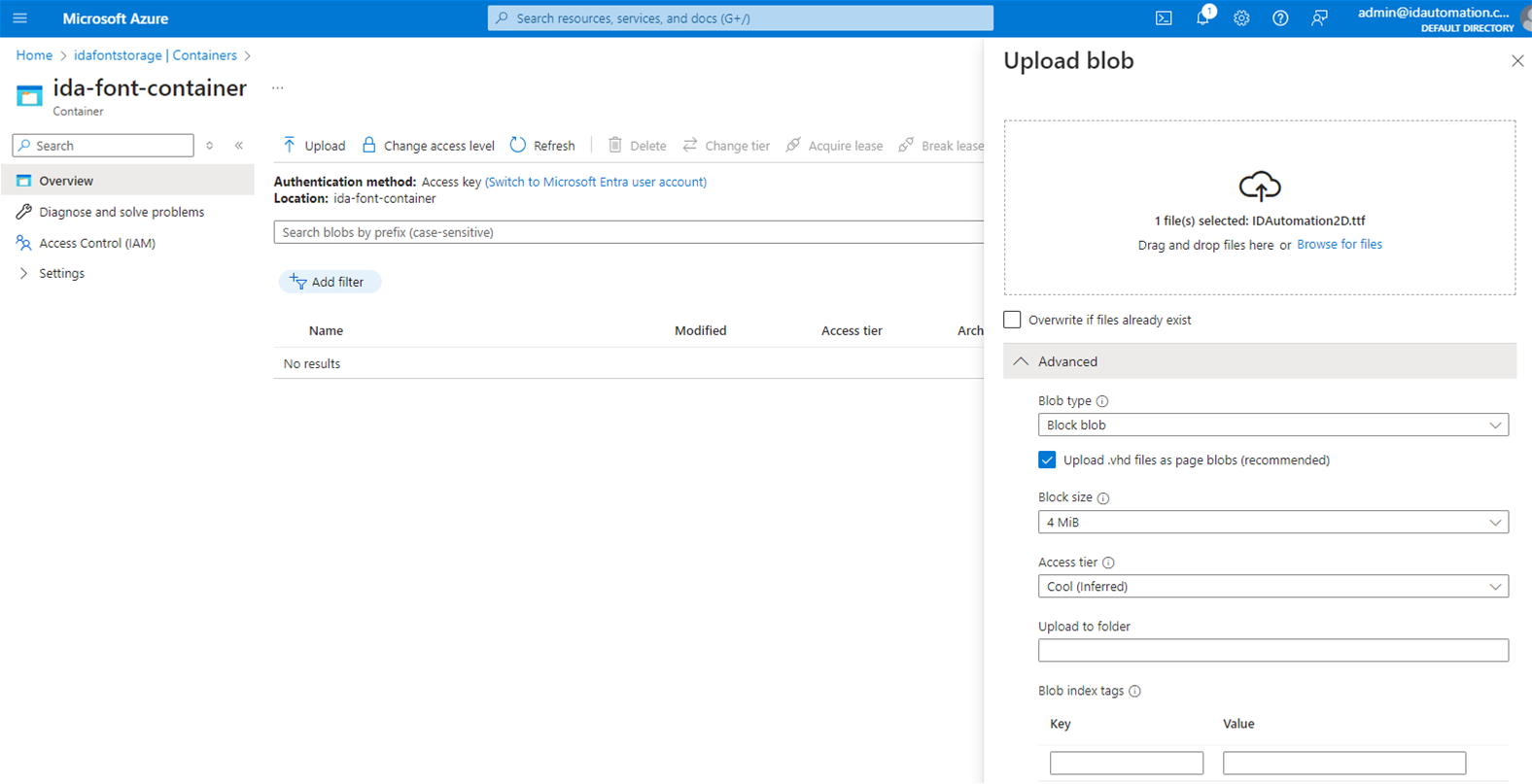The height and width of the screenshot is (784, 1532).
Task: Click the blob index tag Key field
Action: pyautogui.click(x=1127, y=763)
